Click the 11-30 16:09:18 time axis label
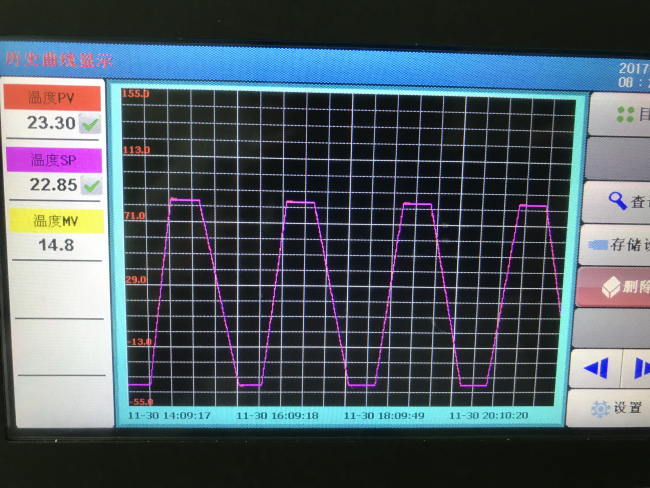Viewport: 650px width, 488px height. point(277,414)
